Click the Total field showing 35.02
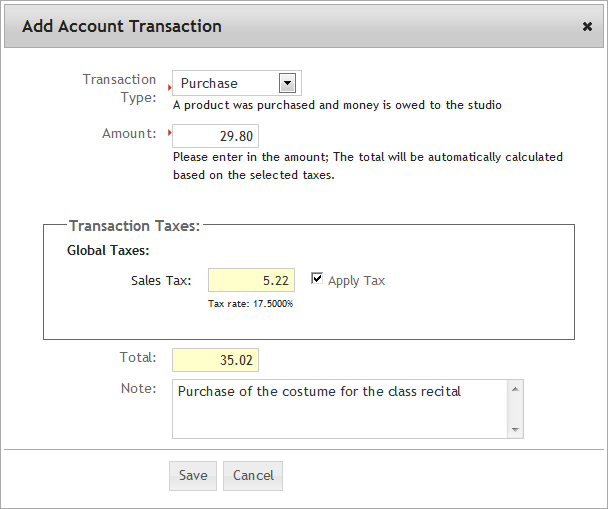Screen dimensions: 608x509 pyautogui.click(x=215, y=360)
